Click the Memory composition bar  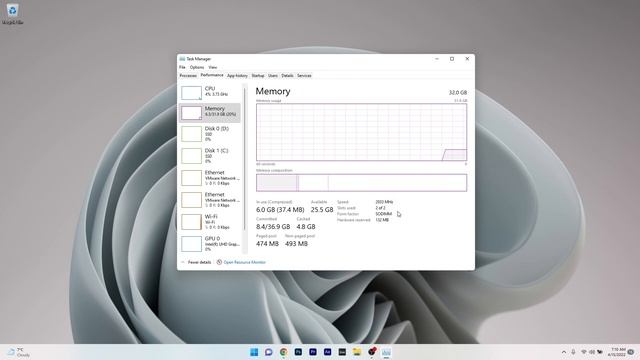coord(361,182)
